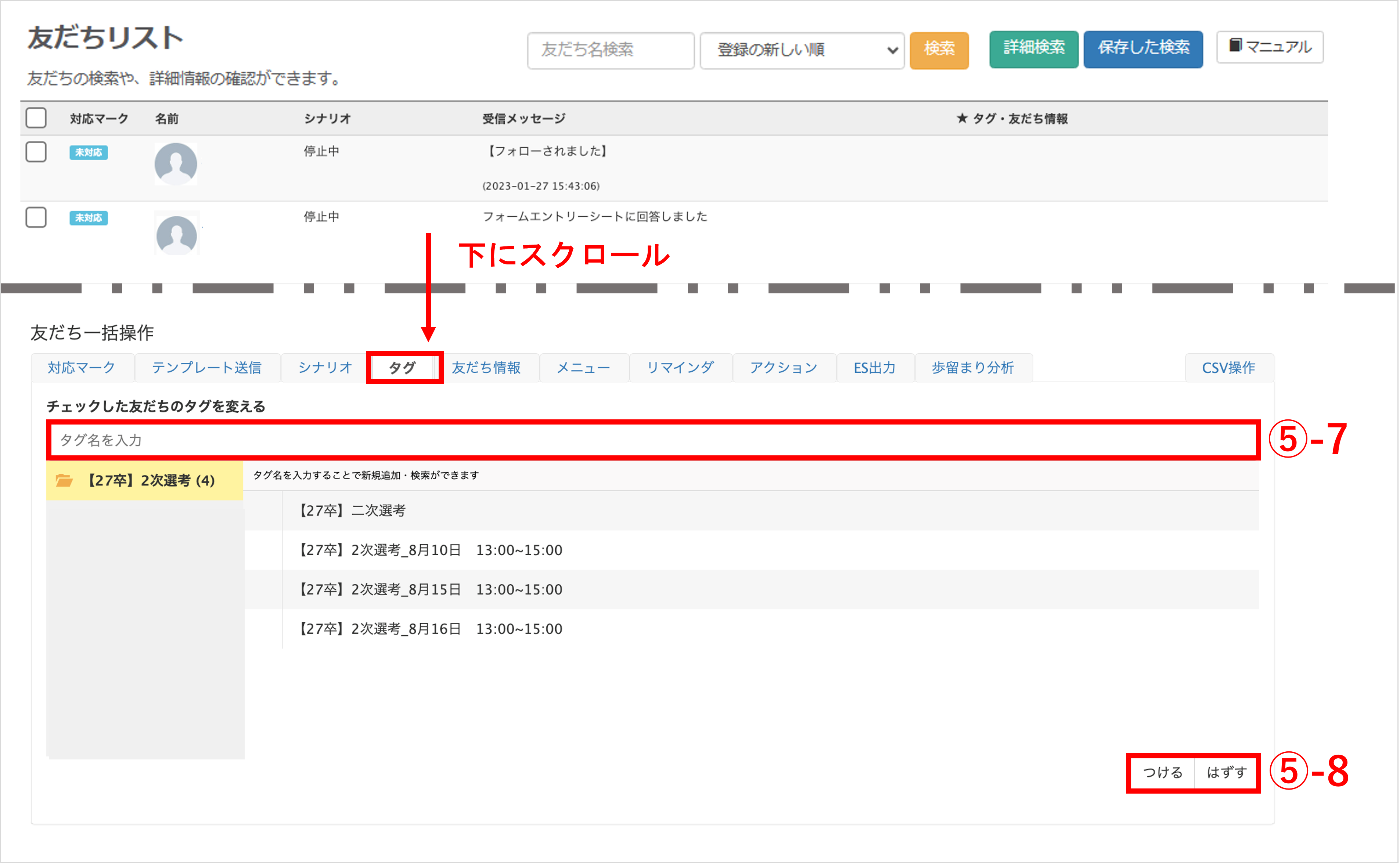The width and height of the screenshot is (1400, 863).
Task: Toggle the select-all checkbox in table header
Action: [x=36, y=118]
